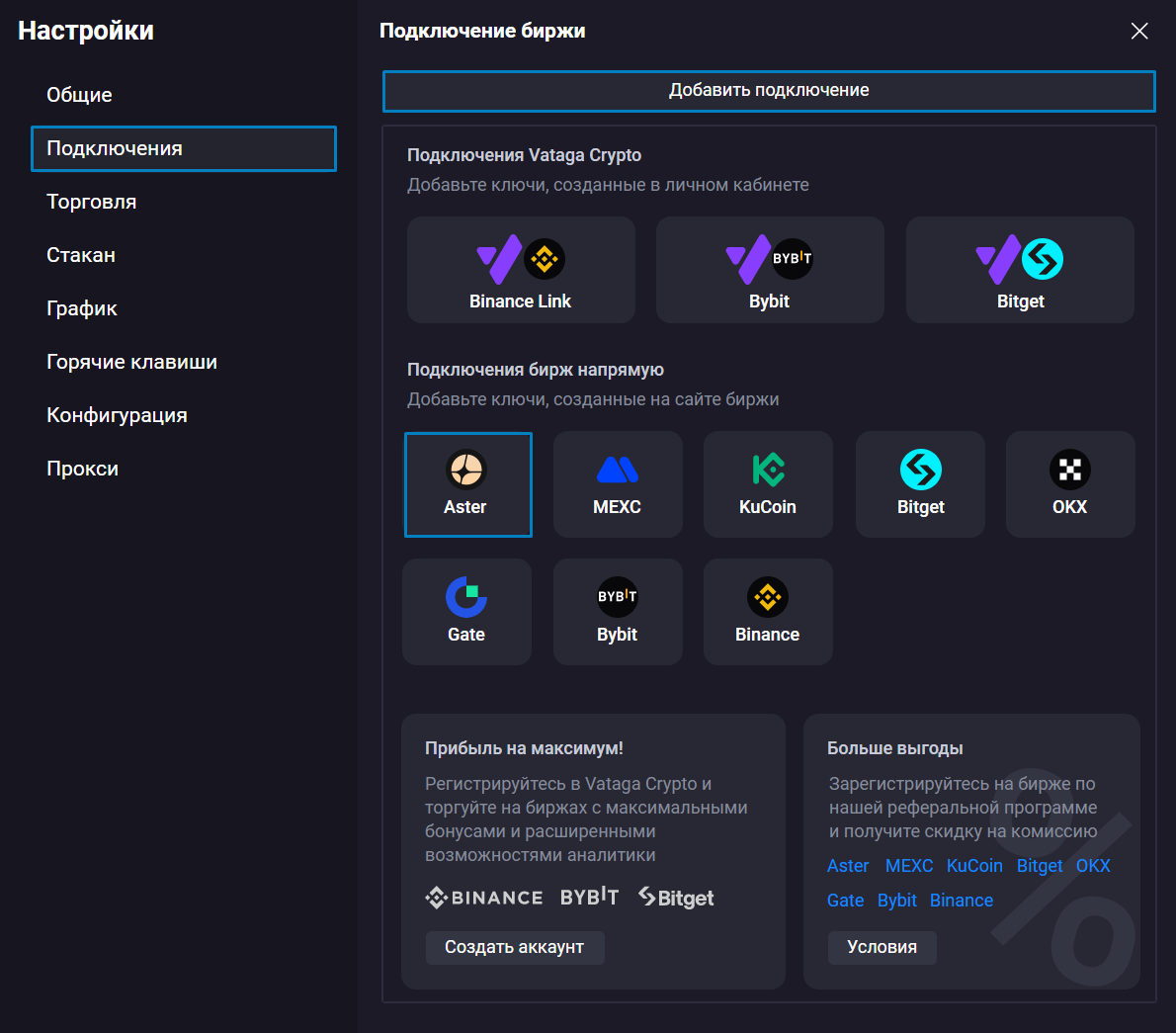Image resolution: width=1176 pixels, height=1033 pixels.
Task: Open the Подключения settings section
Action: tap(184, 148)
